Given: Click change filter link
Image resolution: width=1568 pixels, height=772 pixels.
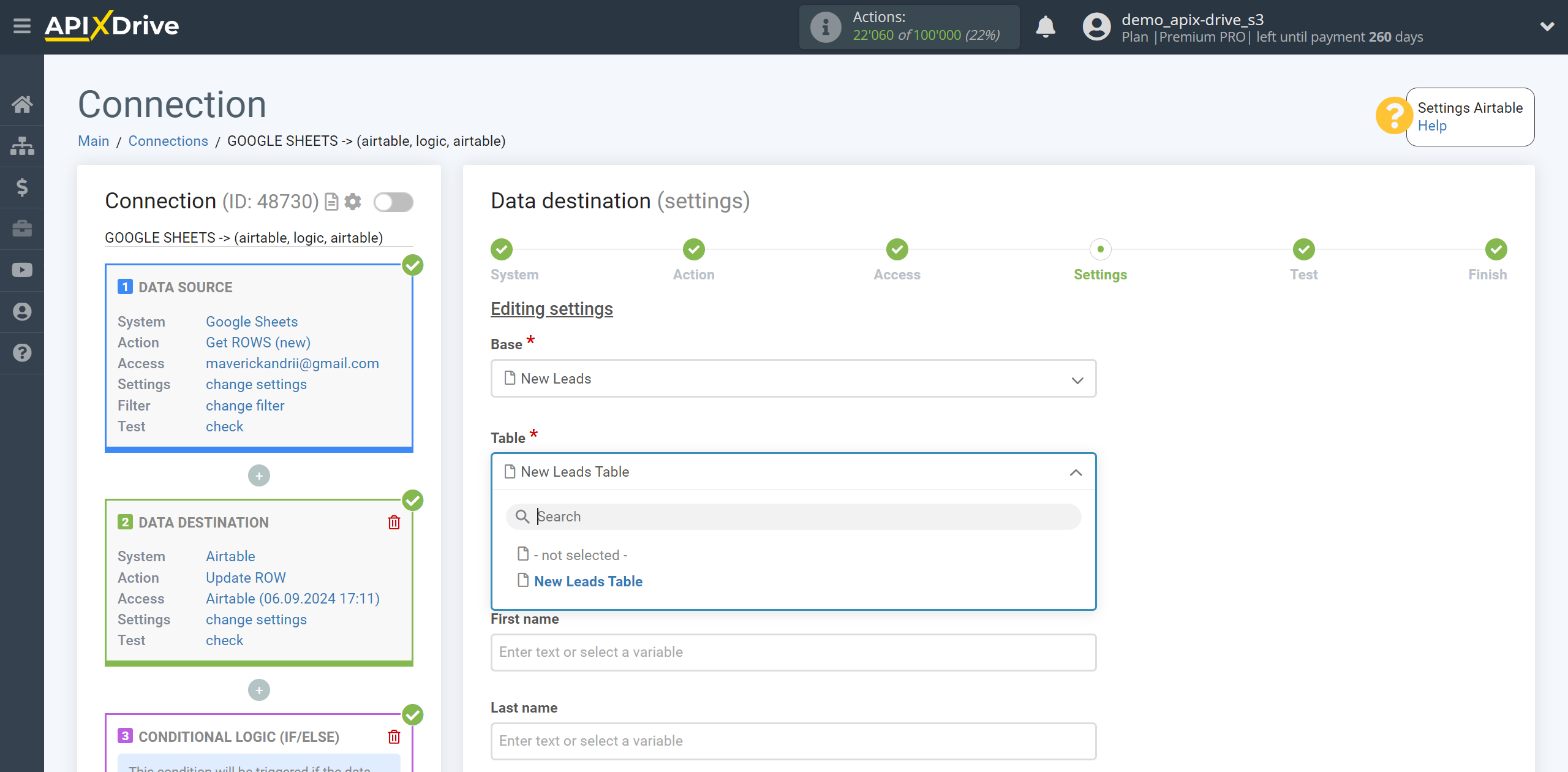Looking at the screenshot, I should (245, 406).
